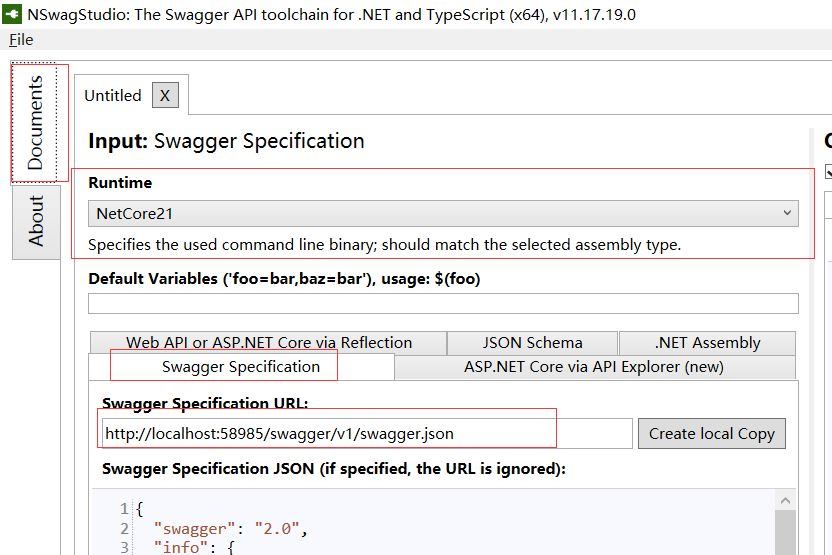The width and height of the screenshot is (832, 555).
Task: Click the Runtime dropdown chevron arrow
Action: click(788, 213)
